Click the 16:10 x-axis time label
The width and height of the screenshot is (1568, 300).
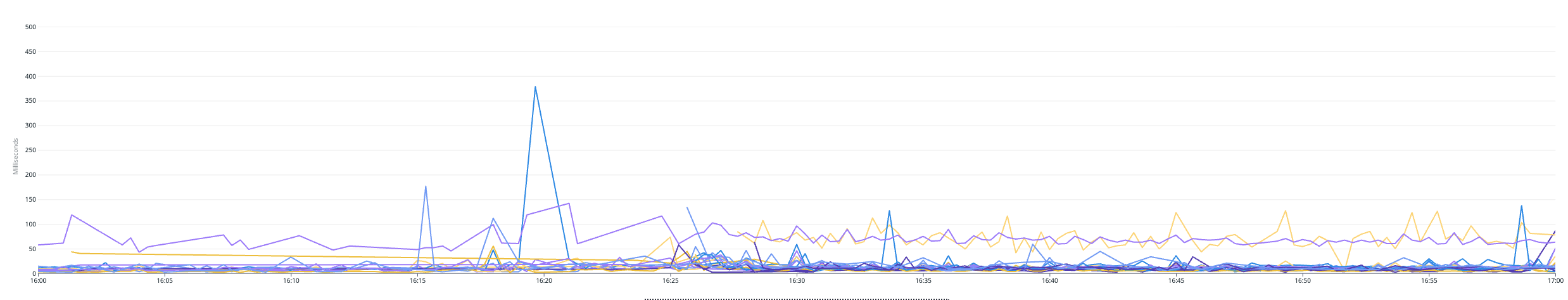point(291,280)
